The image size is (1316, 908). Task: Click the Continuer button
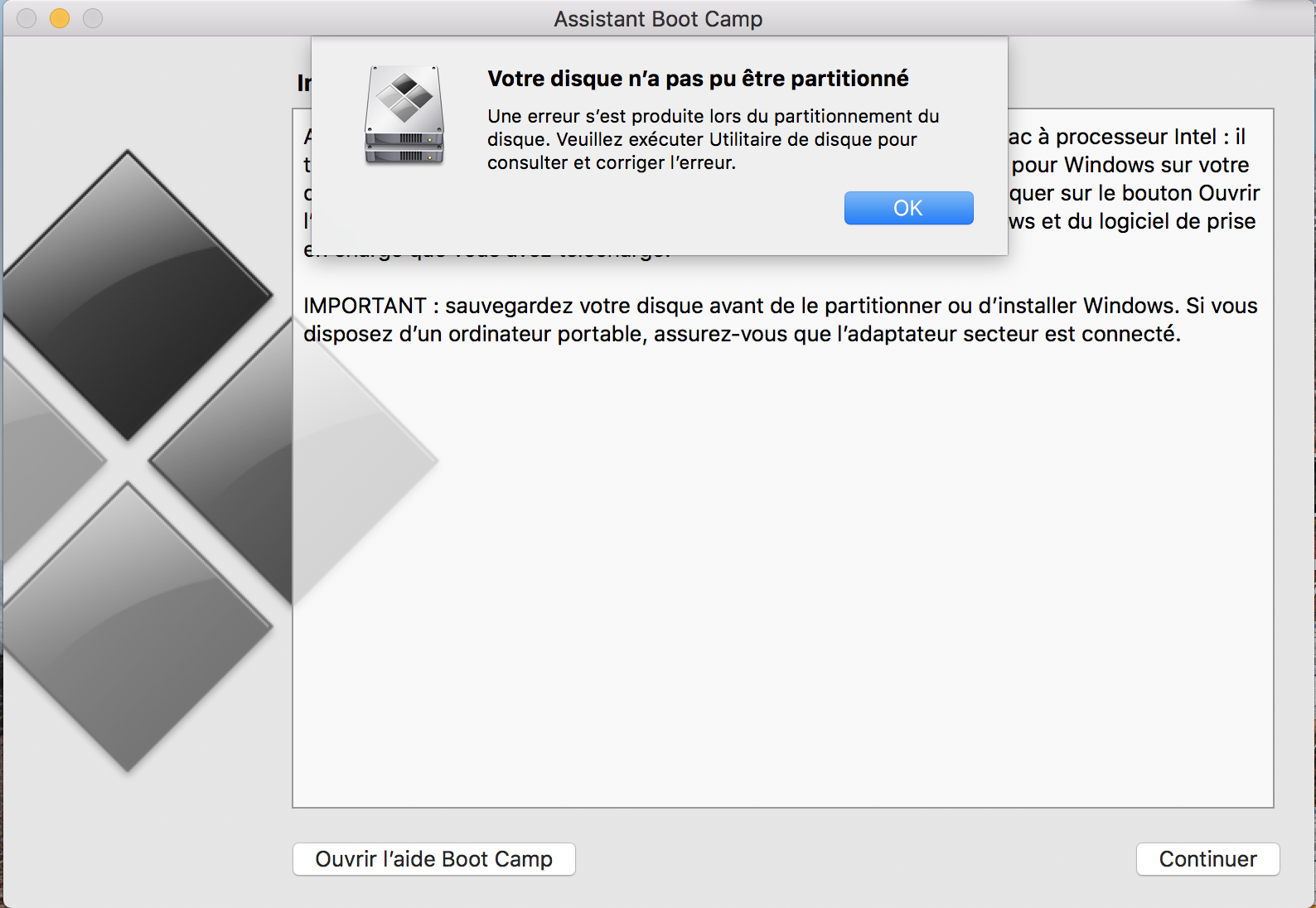[1207, 859]
